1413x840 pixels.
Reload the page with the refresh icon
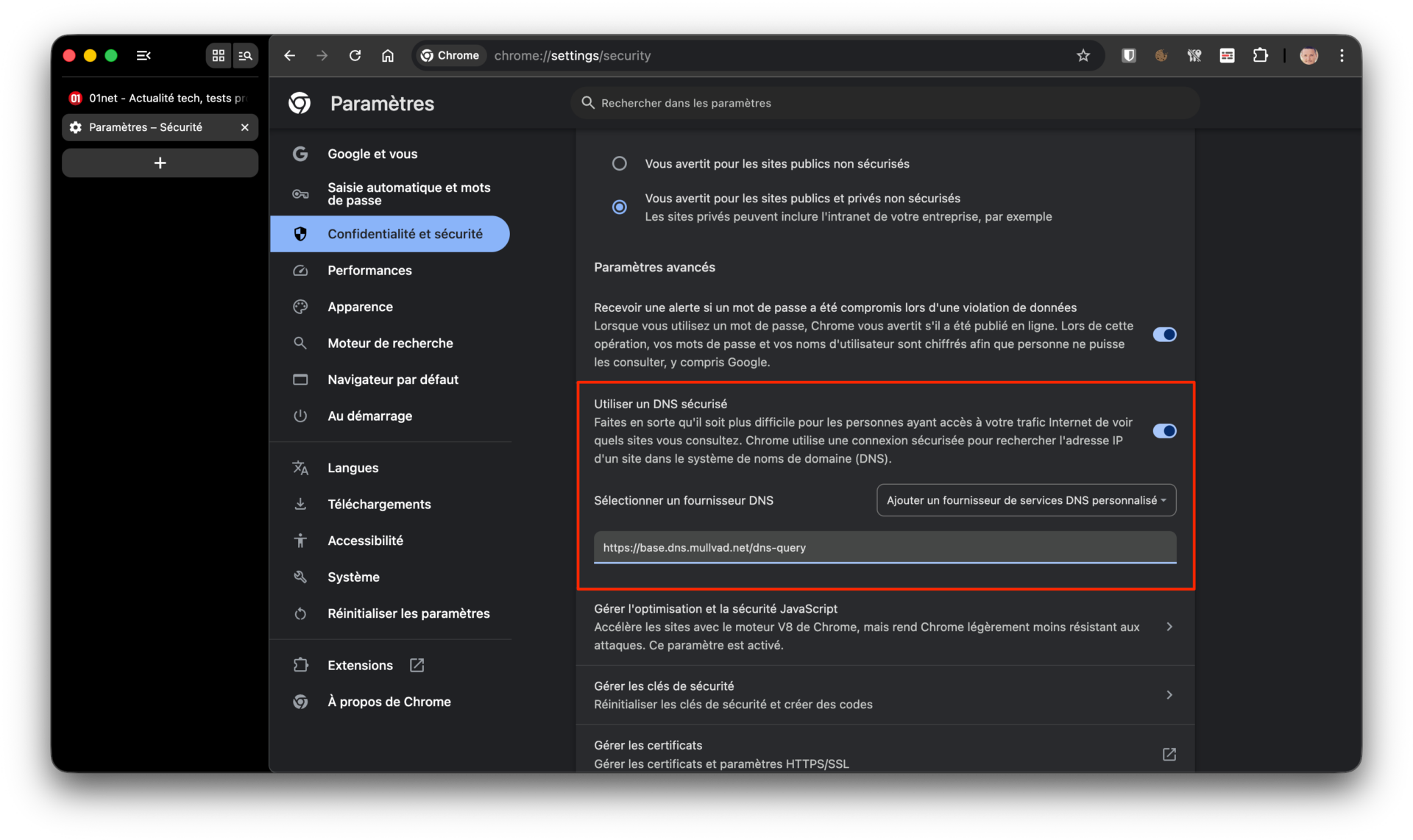(x=355, y=56)
